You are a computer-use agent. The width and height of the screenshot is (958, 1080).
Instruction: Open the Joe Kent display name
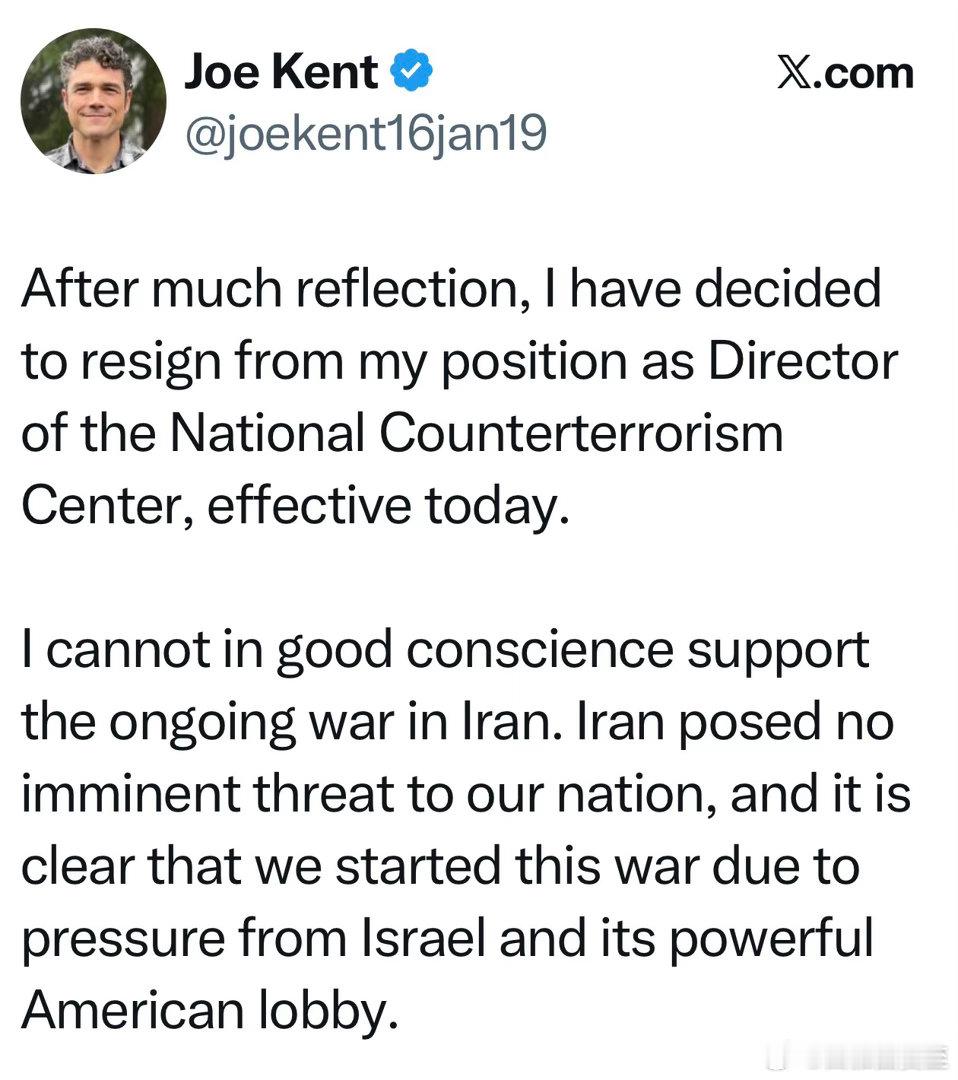click(x=281, y=74)
